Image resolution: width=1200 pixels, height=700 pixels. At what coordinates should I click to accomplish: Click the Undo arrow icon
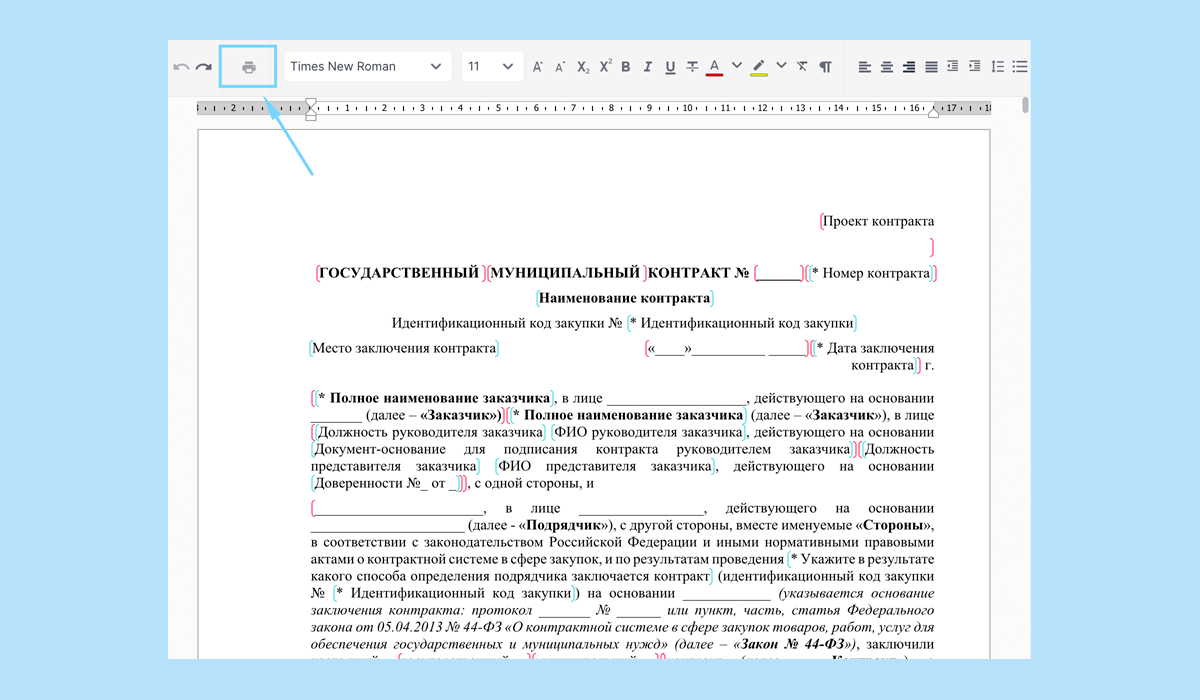click(x=181, y=67)
